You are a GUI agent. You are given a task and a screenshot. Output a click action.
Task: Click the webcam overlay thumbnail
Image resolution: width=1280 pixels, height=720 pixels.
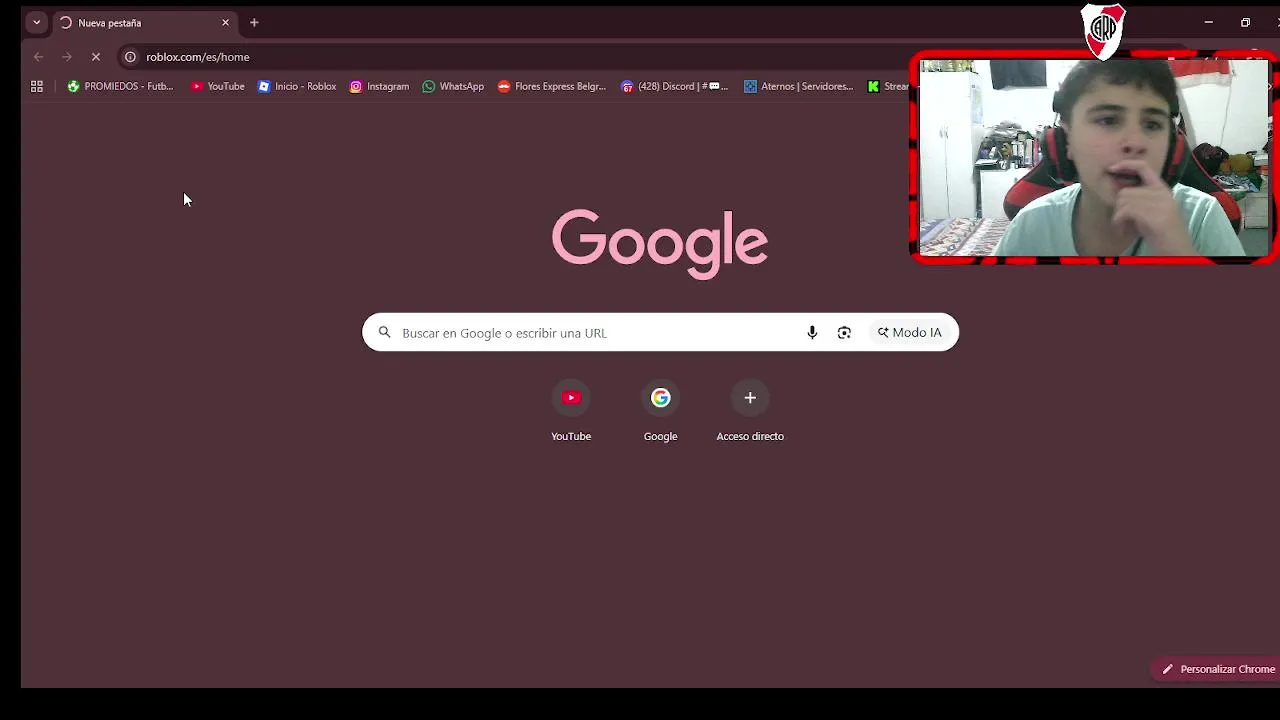pos(1094,158)
